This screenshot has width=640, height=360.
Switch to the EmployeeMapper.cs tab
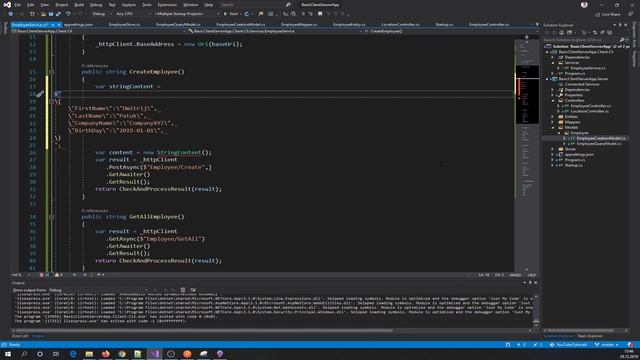click(299, 24)
